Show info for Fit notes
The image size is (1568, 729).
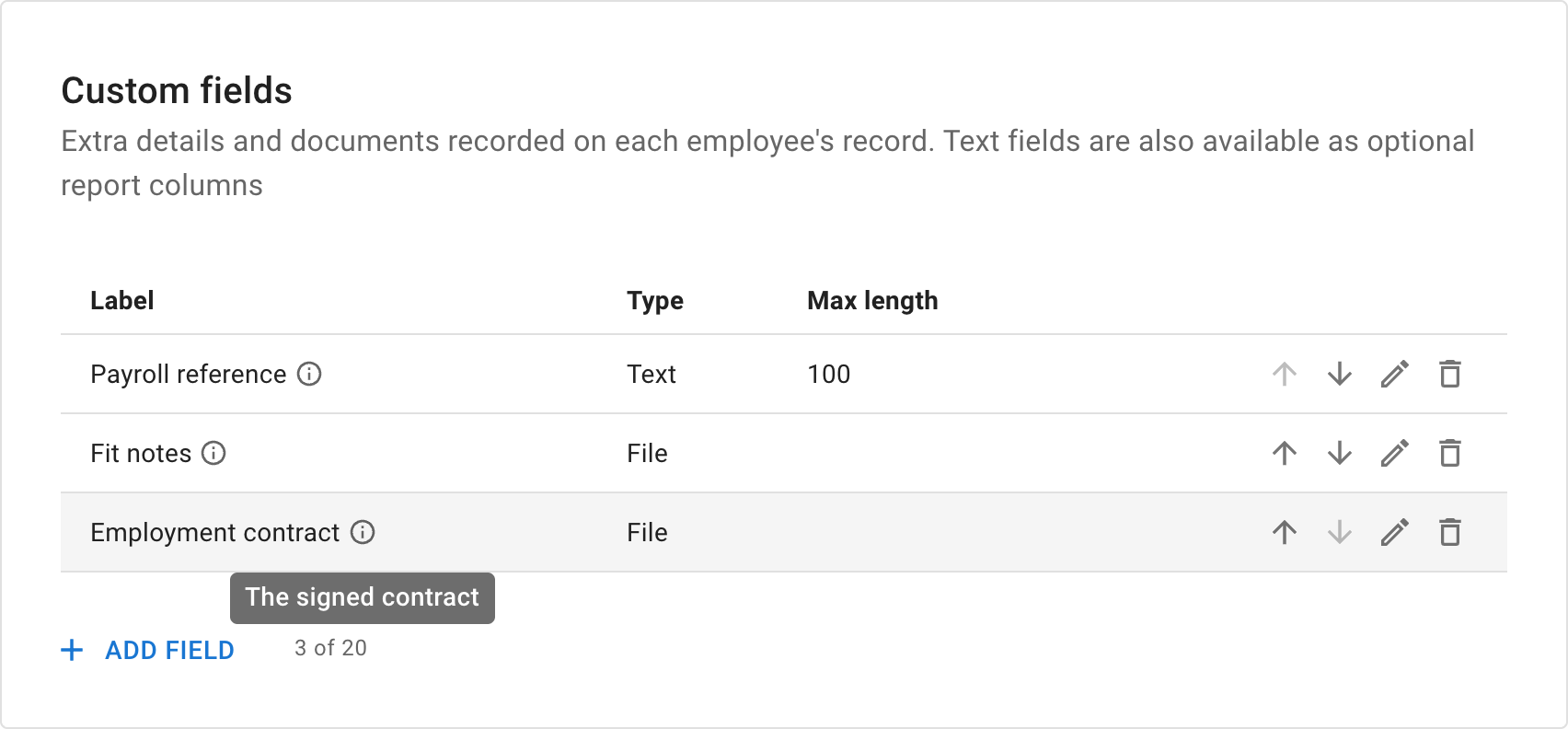213,453
